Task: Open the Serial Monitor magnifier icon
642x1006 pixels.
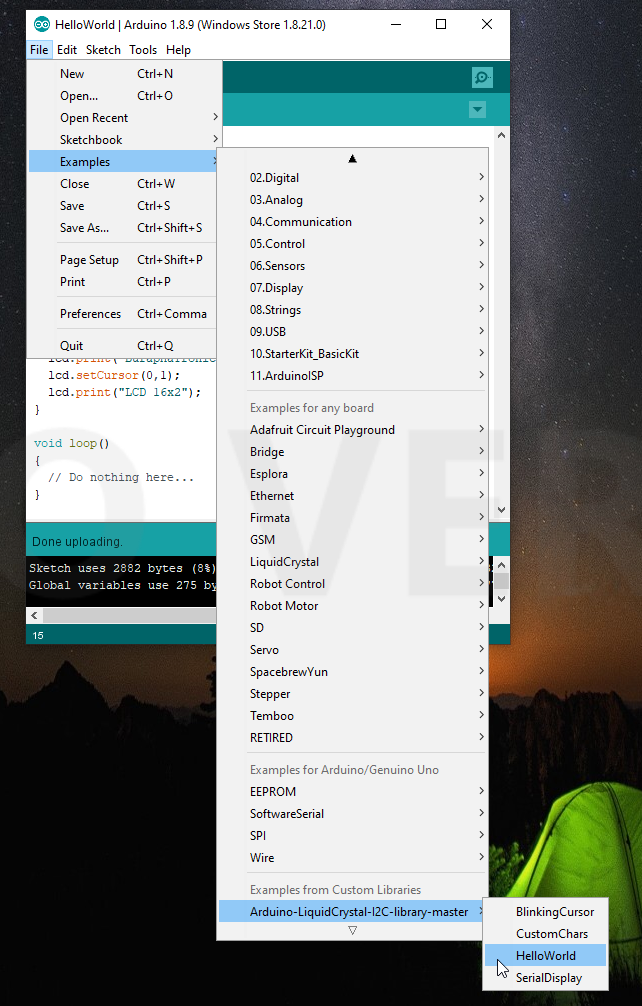Action: tap(482, 78)
